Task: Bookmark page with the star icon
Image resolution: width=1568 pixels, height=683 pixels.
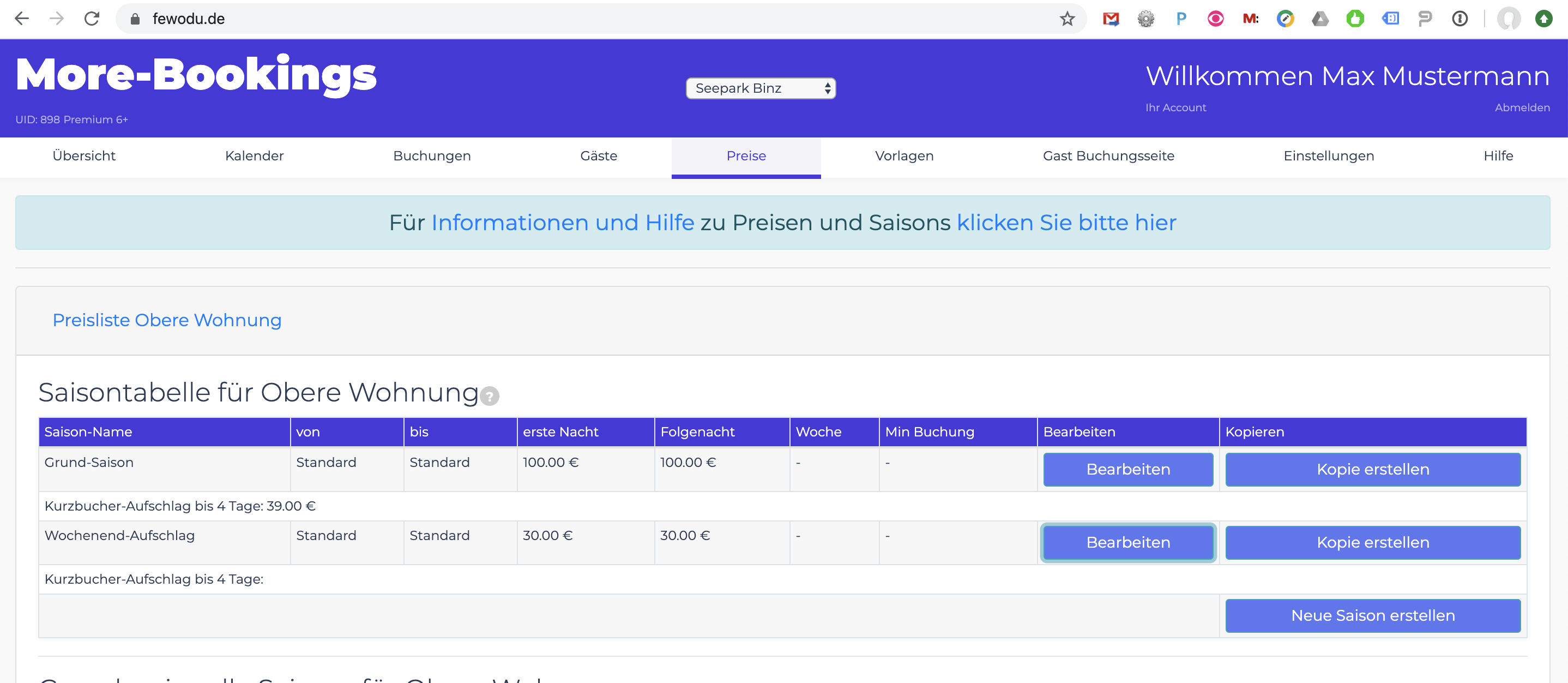Action: (1067, 19)
